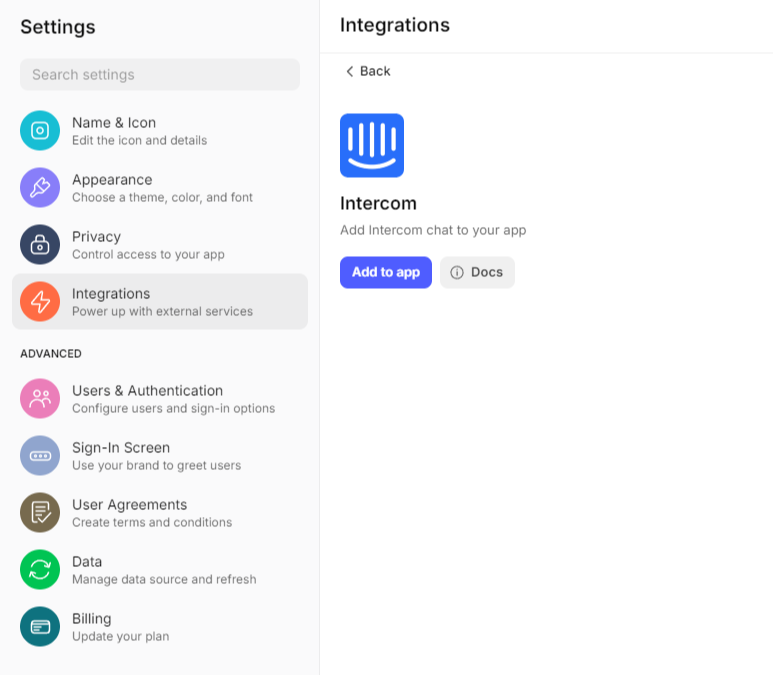Open the green Data refresh icon
The image size is (773, 675).
point(40,569)
